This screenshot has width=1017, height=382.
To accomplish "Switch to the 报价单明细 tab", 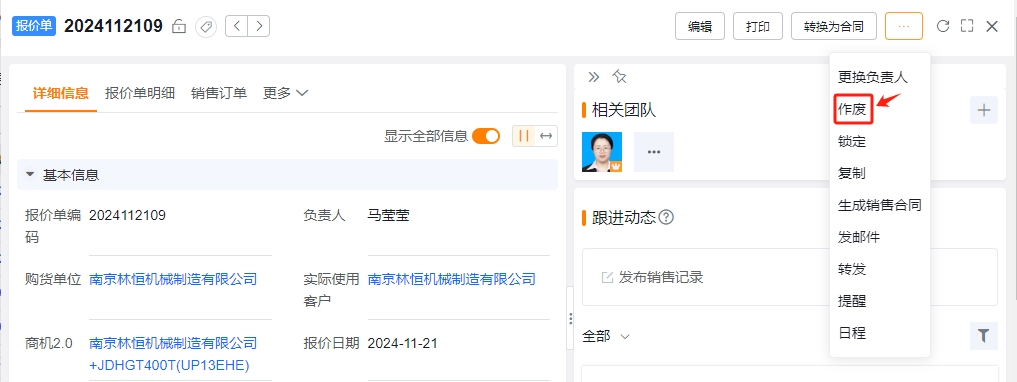I will (x=140, y=93).
